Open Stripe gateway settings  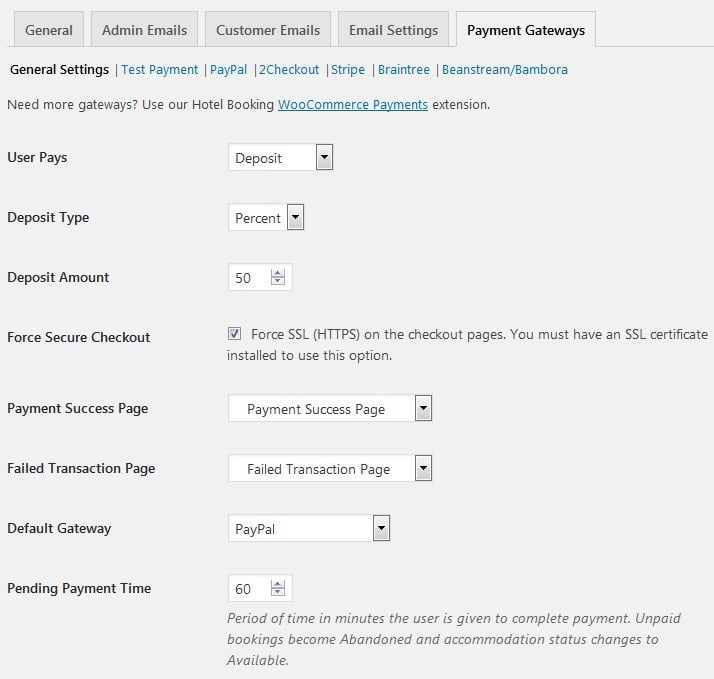(348, 70)
